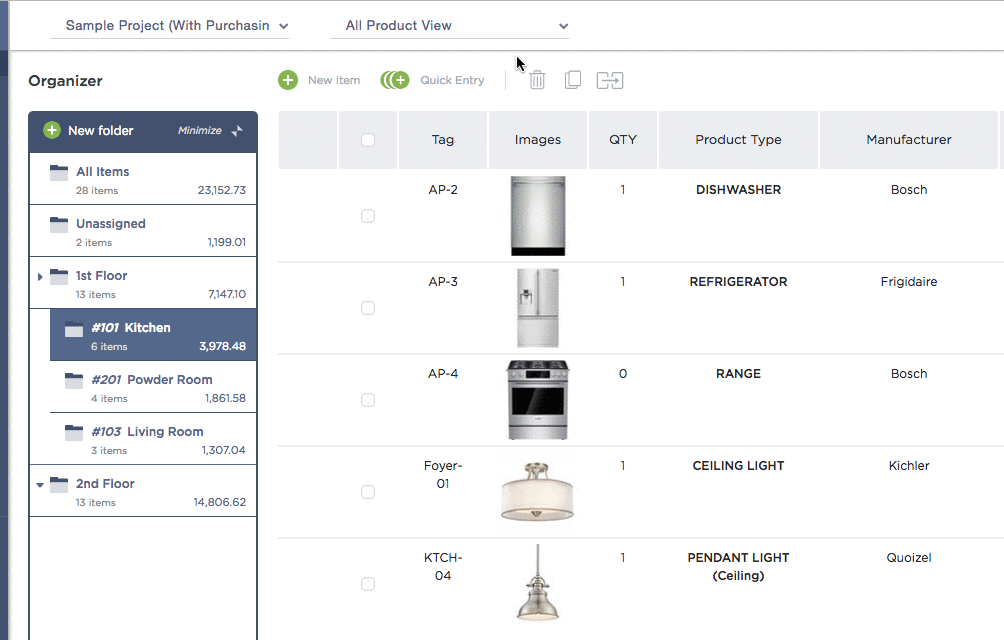The height and width of the screenshot is (640, 1004).
Task: Check the select-all checkbox in table header
Action: point(368,140)
